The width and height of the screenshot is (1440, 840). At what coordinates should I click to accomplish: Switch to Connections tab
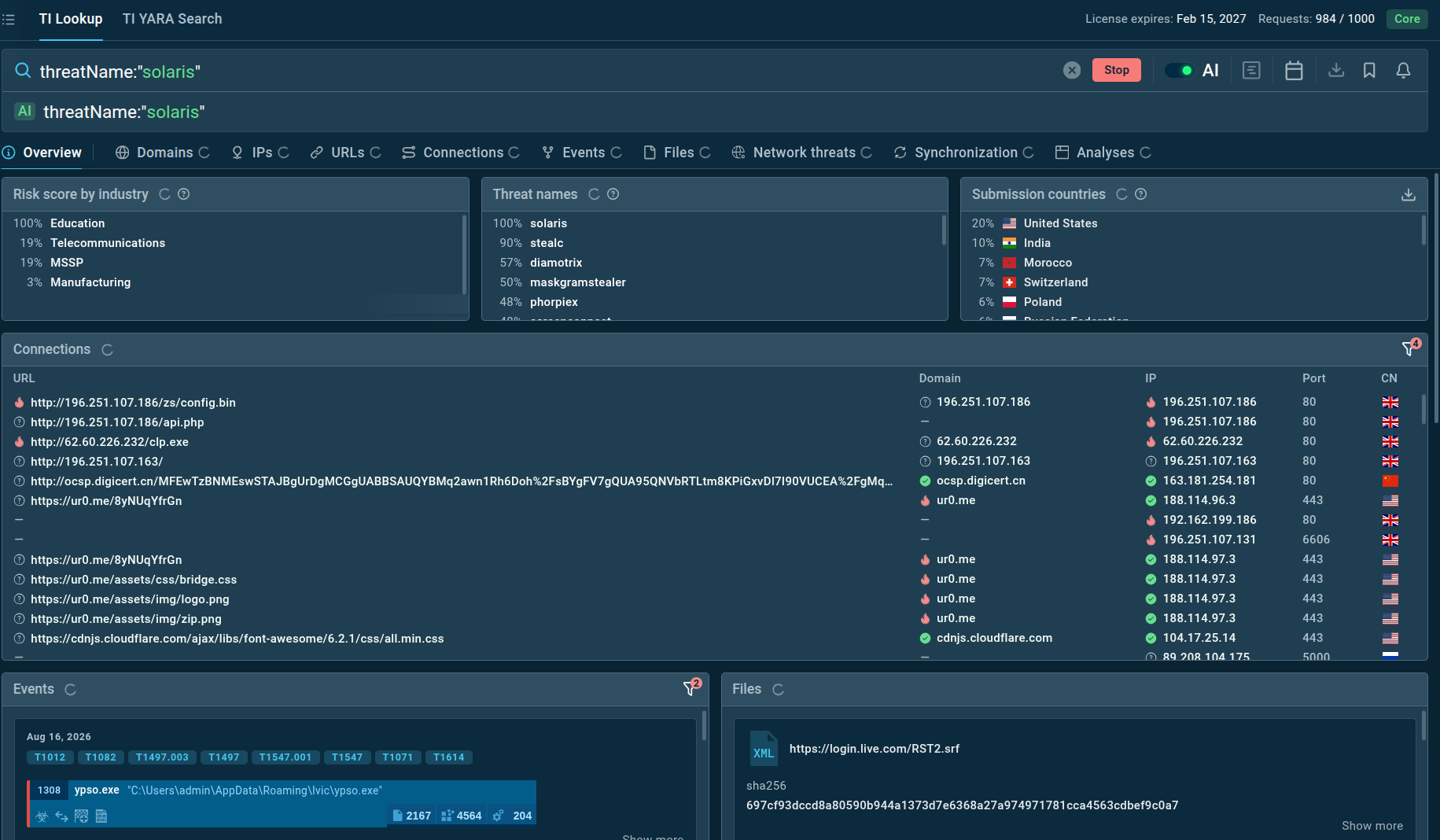pos(461,153)
